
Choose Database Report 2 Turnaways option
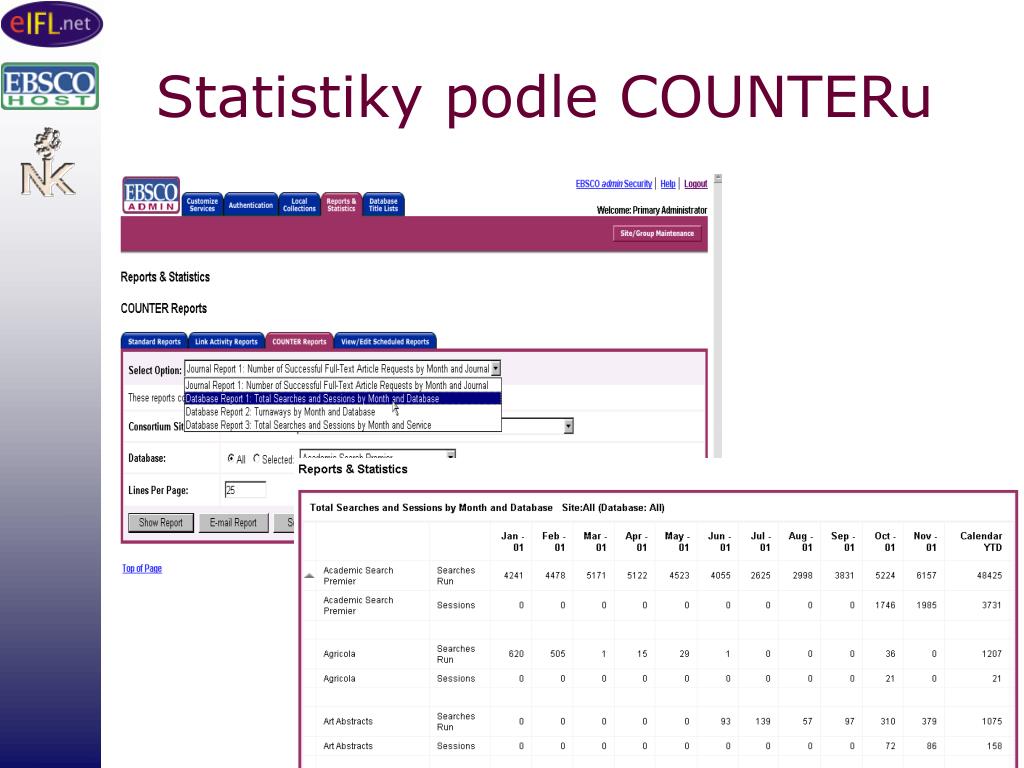342,412
